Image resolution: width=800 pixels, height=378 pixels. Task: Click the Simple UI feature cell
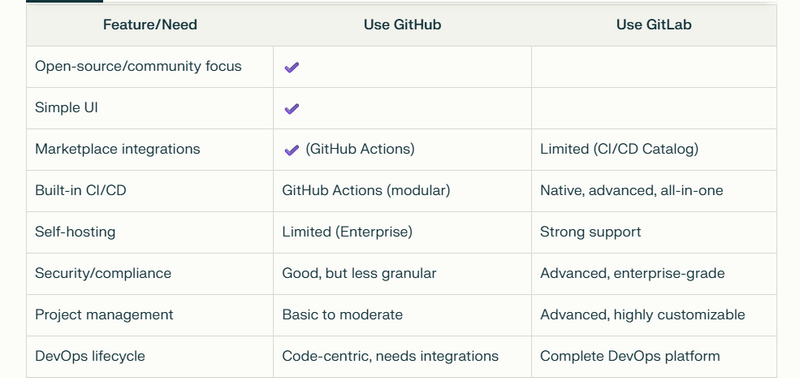click(x=150, y=108)
